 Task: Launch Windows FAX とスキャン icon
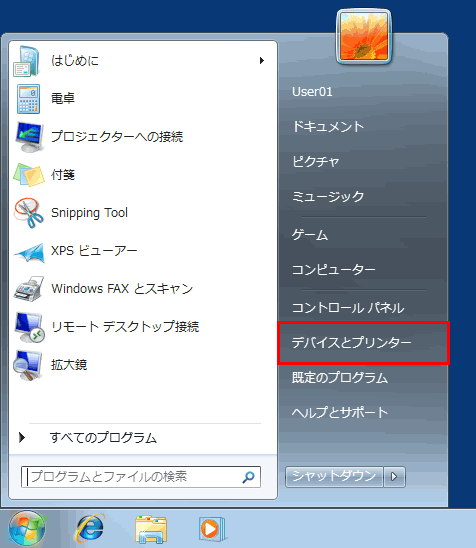coord(29,289)
